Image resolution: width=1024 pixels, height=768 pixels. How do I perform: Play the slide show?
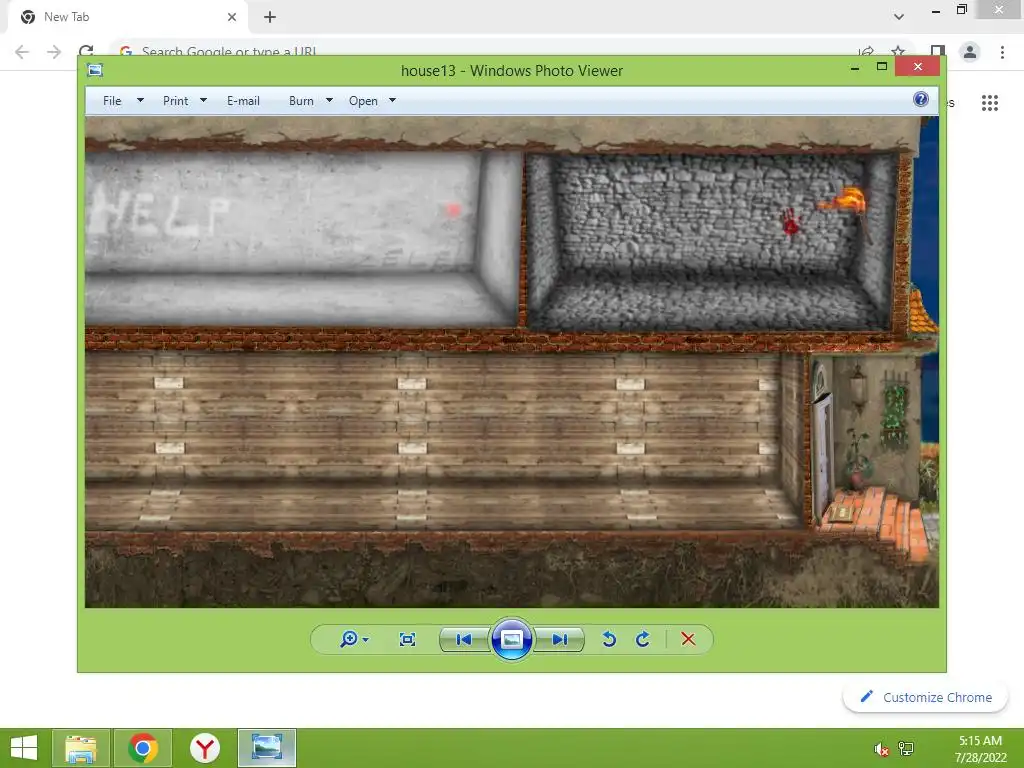point(511,639)
